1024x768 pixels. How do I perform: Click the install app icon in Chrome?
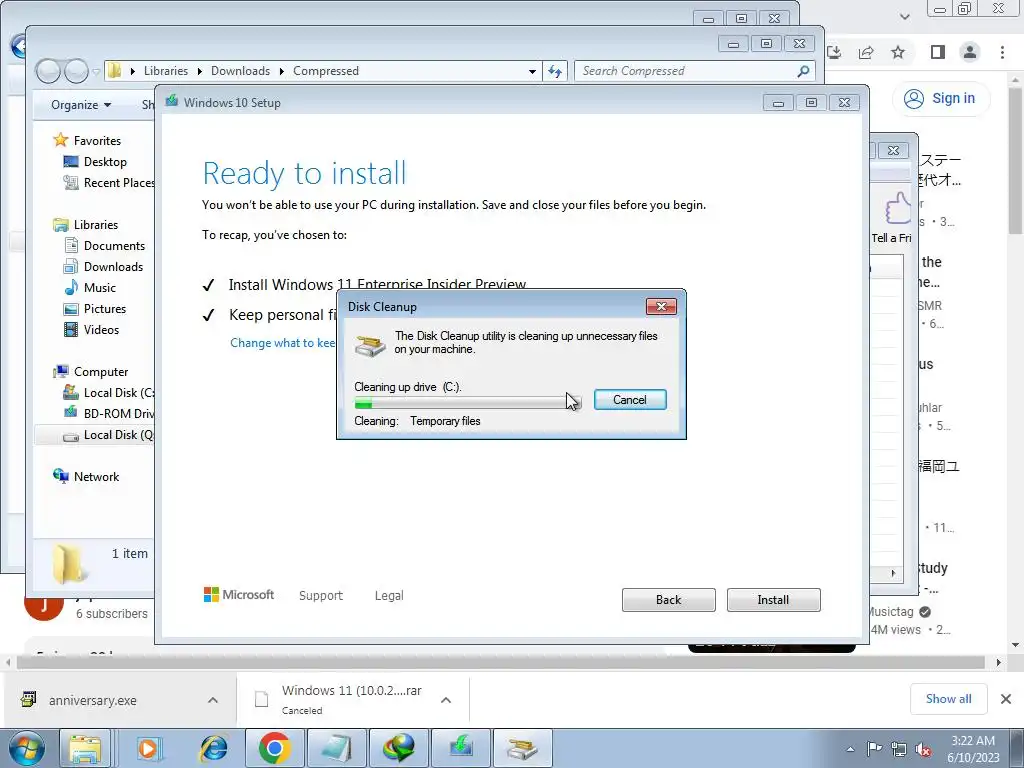(834, 52)
